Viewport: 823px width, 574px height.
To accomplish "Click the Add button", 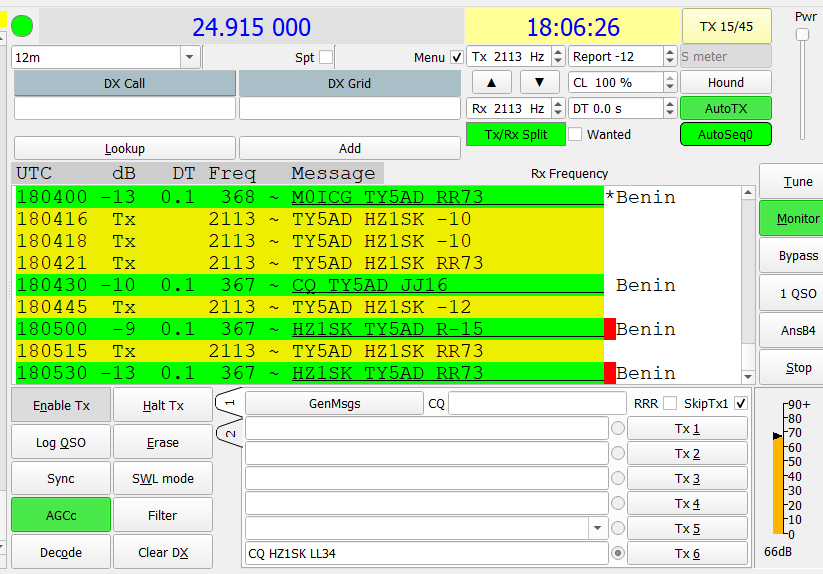I will point(350,148).
